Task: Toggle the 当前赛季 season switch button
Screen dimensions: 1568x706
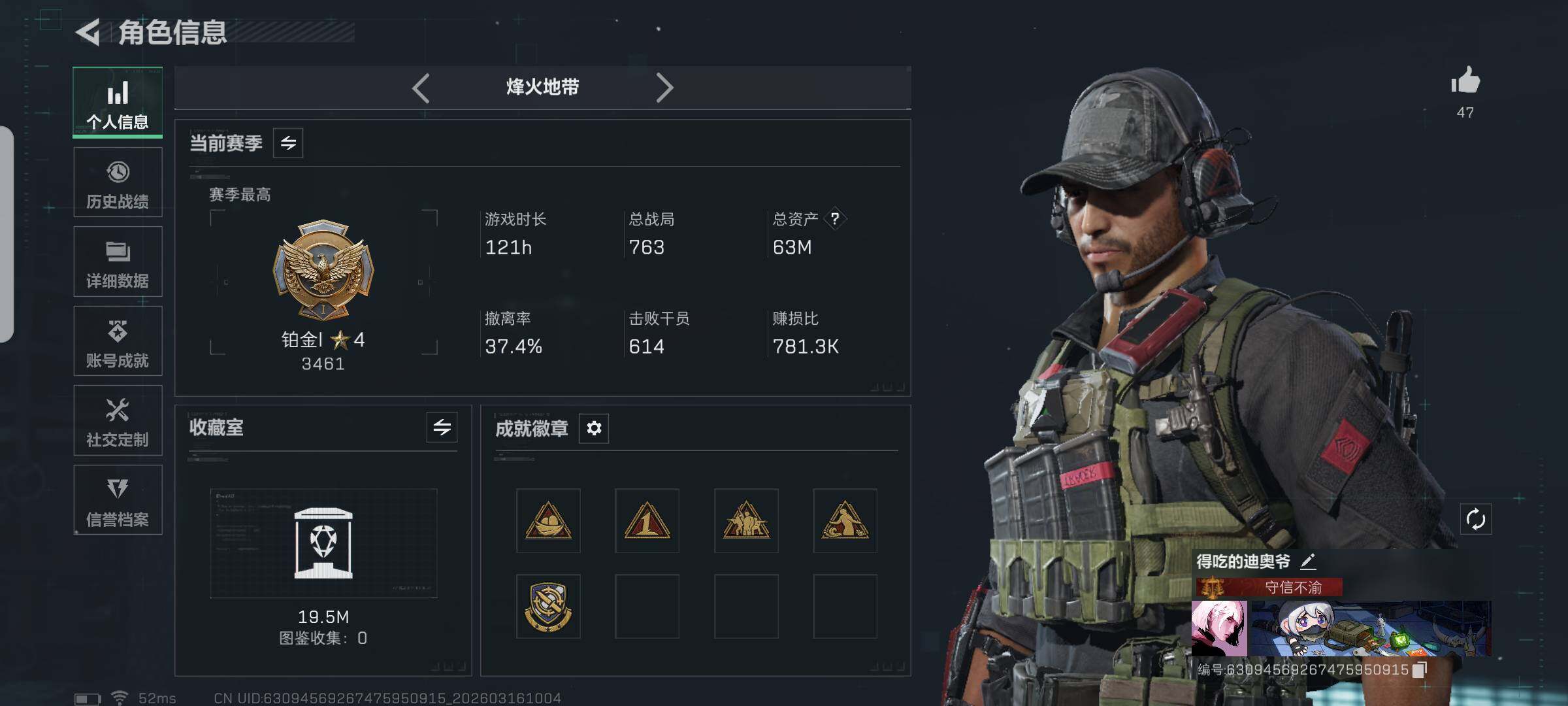Action: [x=288, y=143]
